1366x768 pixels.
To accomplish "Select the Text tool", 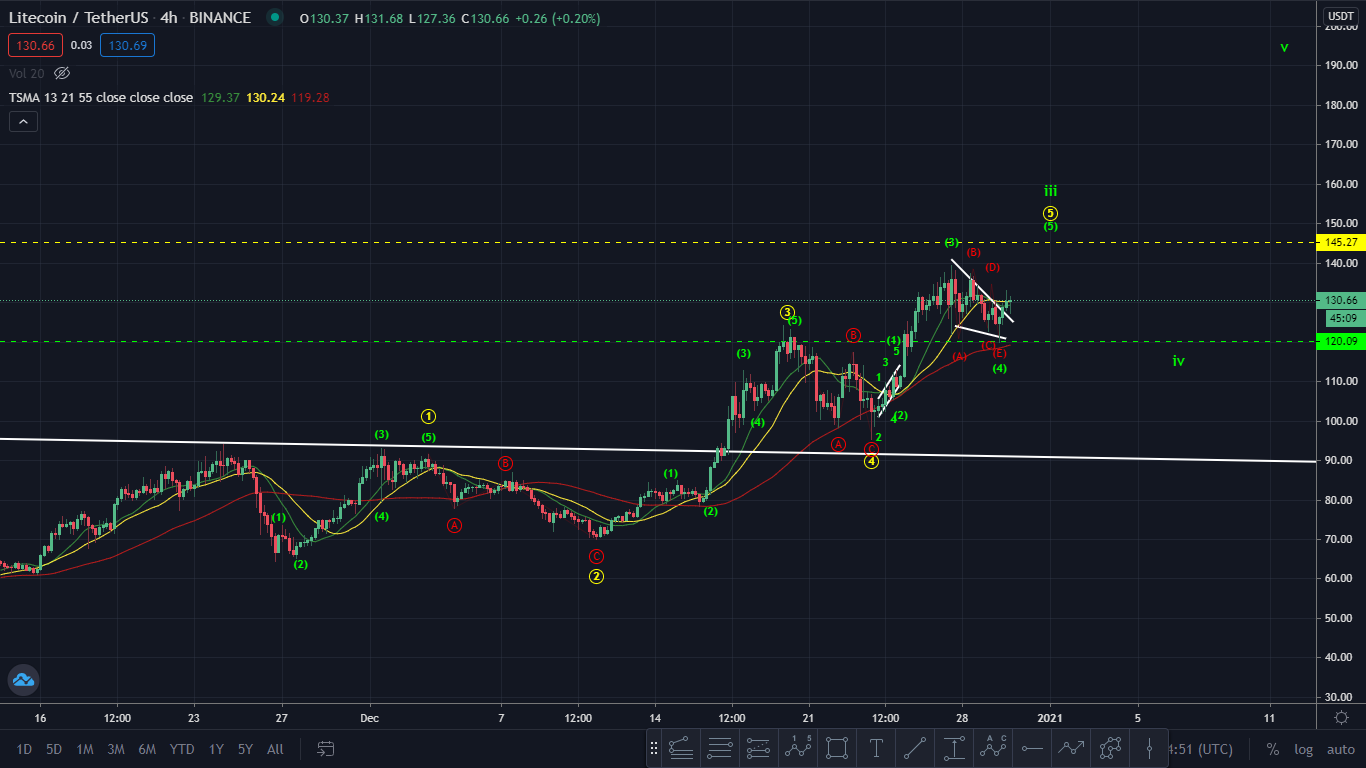I will point(876,747).
